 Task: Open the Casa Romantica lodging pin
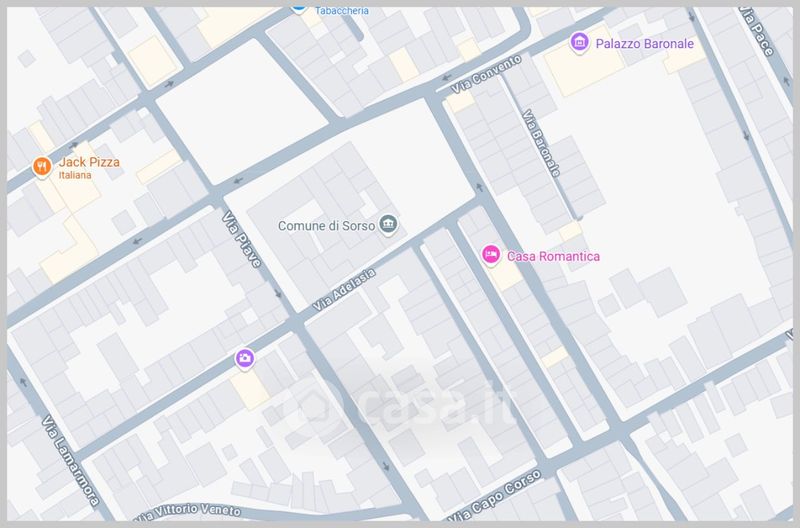pos(491,255)
